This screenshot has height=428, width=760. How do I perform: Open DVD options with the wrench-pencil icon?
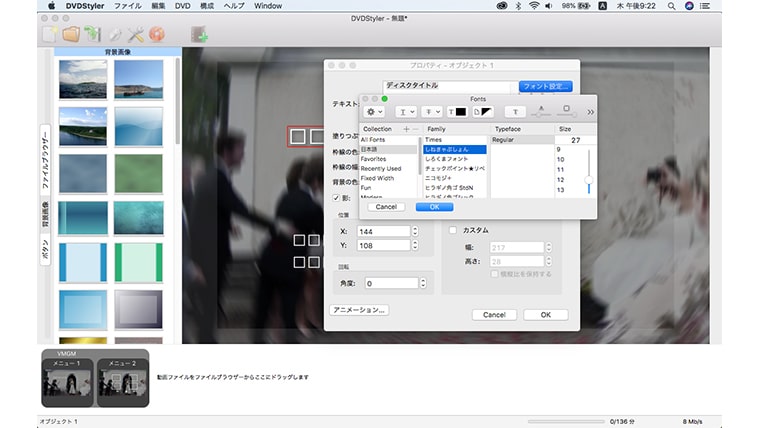(x=115, y=34)
